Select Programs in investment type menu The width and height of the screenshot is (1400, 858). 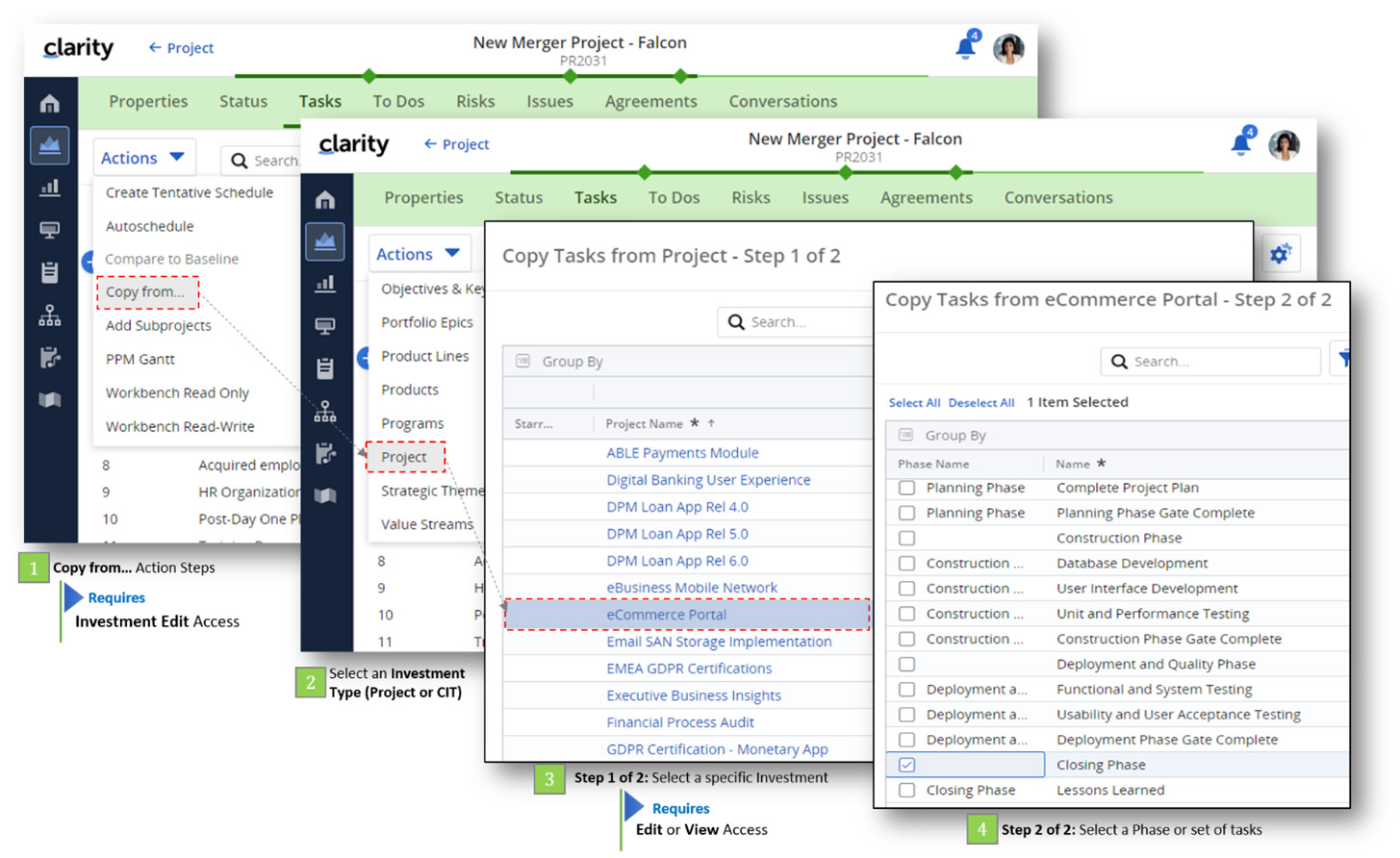coord(412,423)
